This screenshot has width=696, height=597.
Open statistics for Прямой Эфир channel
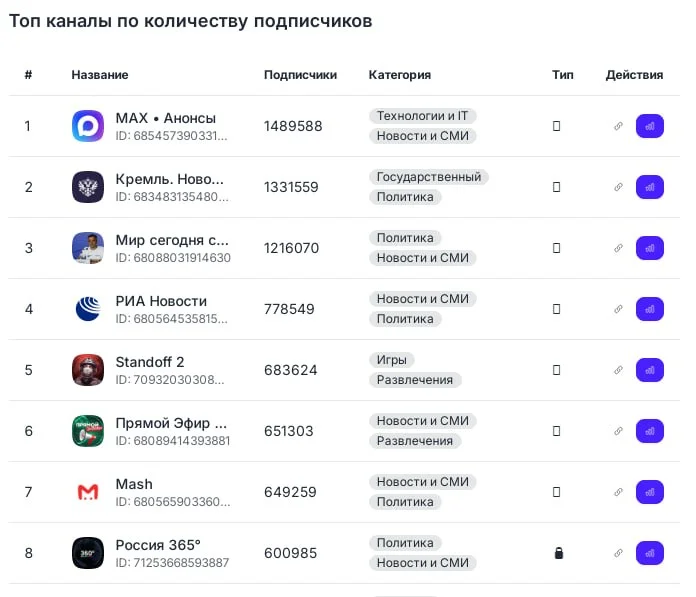click(x=650, y=431)
